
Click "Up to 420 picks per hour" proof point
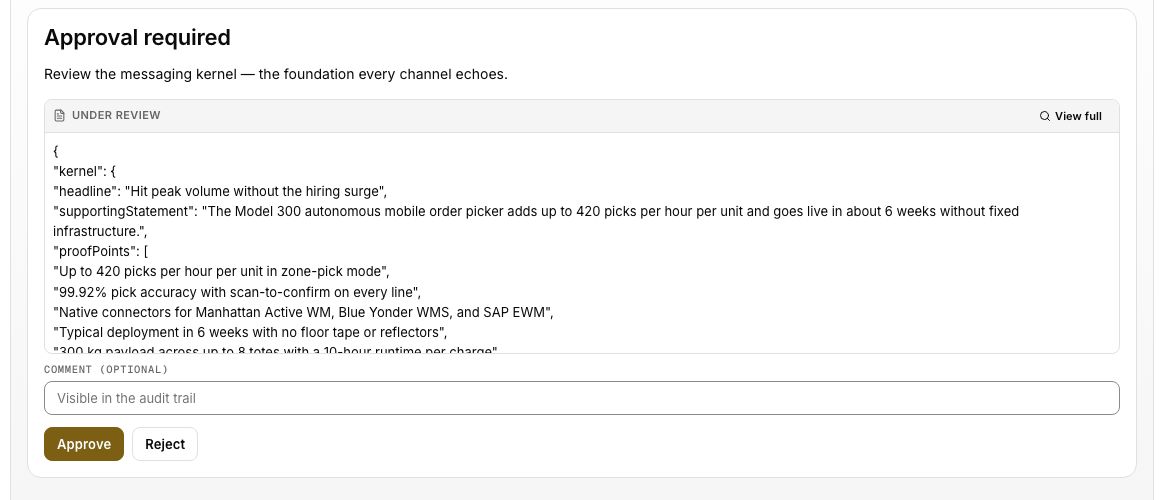pos(222,272)
